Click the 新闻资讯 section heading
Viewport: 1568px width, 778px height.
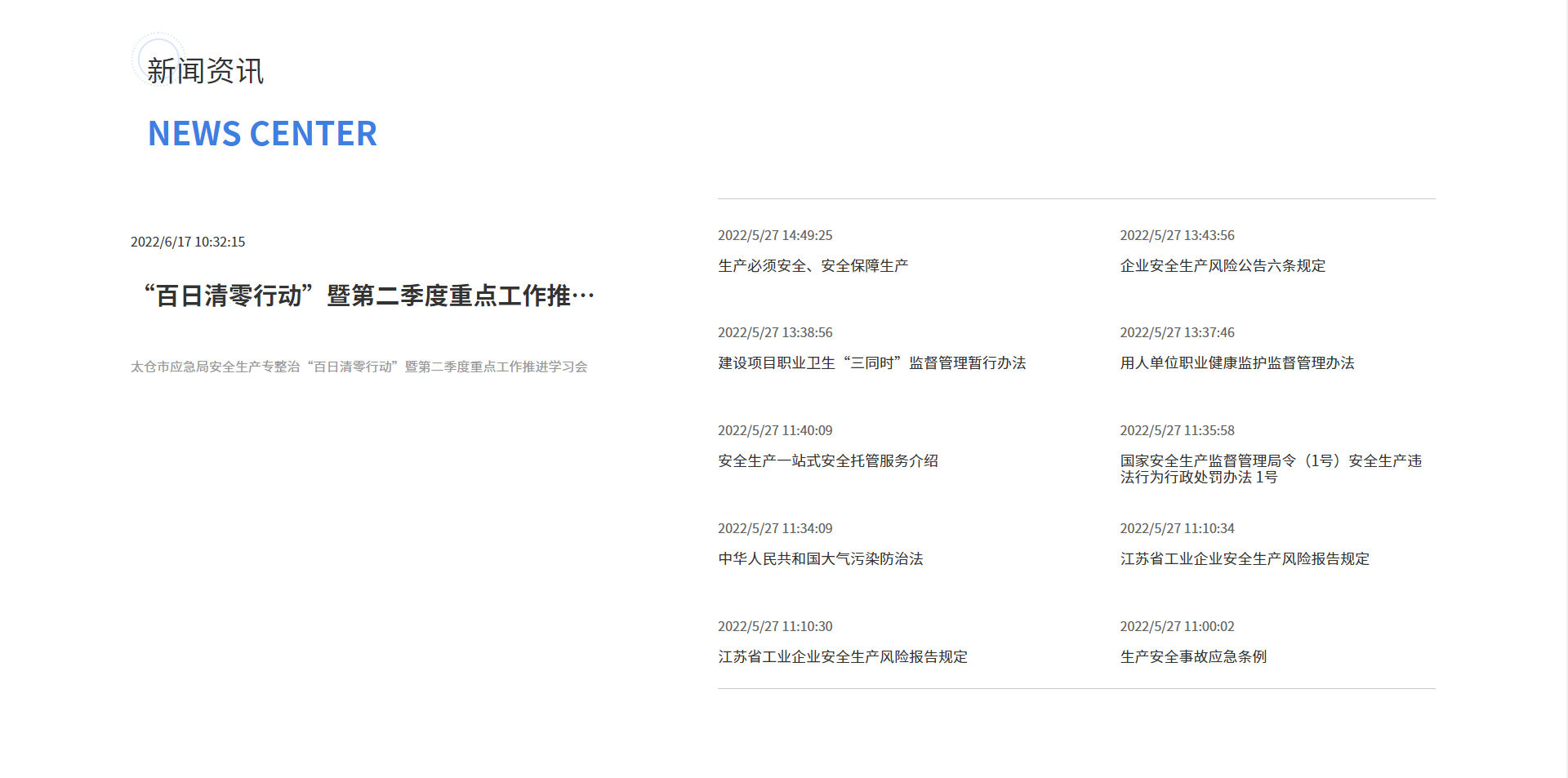coord(205,72)
